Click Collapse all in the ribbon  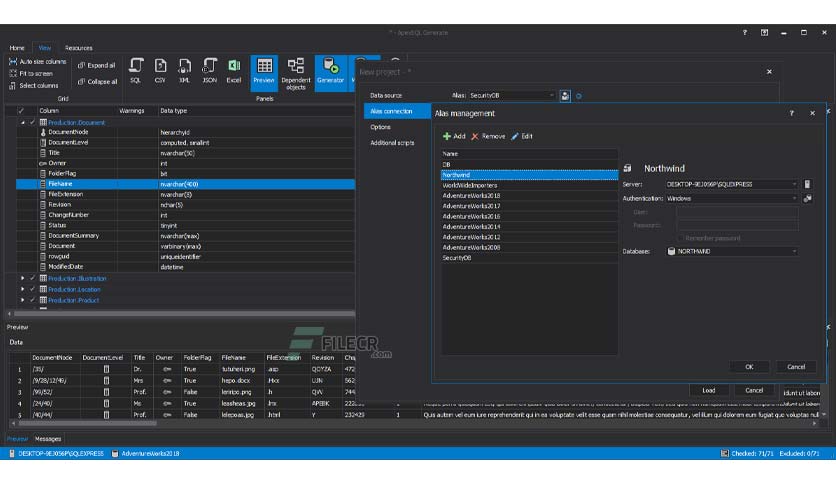coord(98,82)
